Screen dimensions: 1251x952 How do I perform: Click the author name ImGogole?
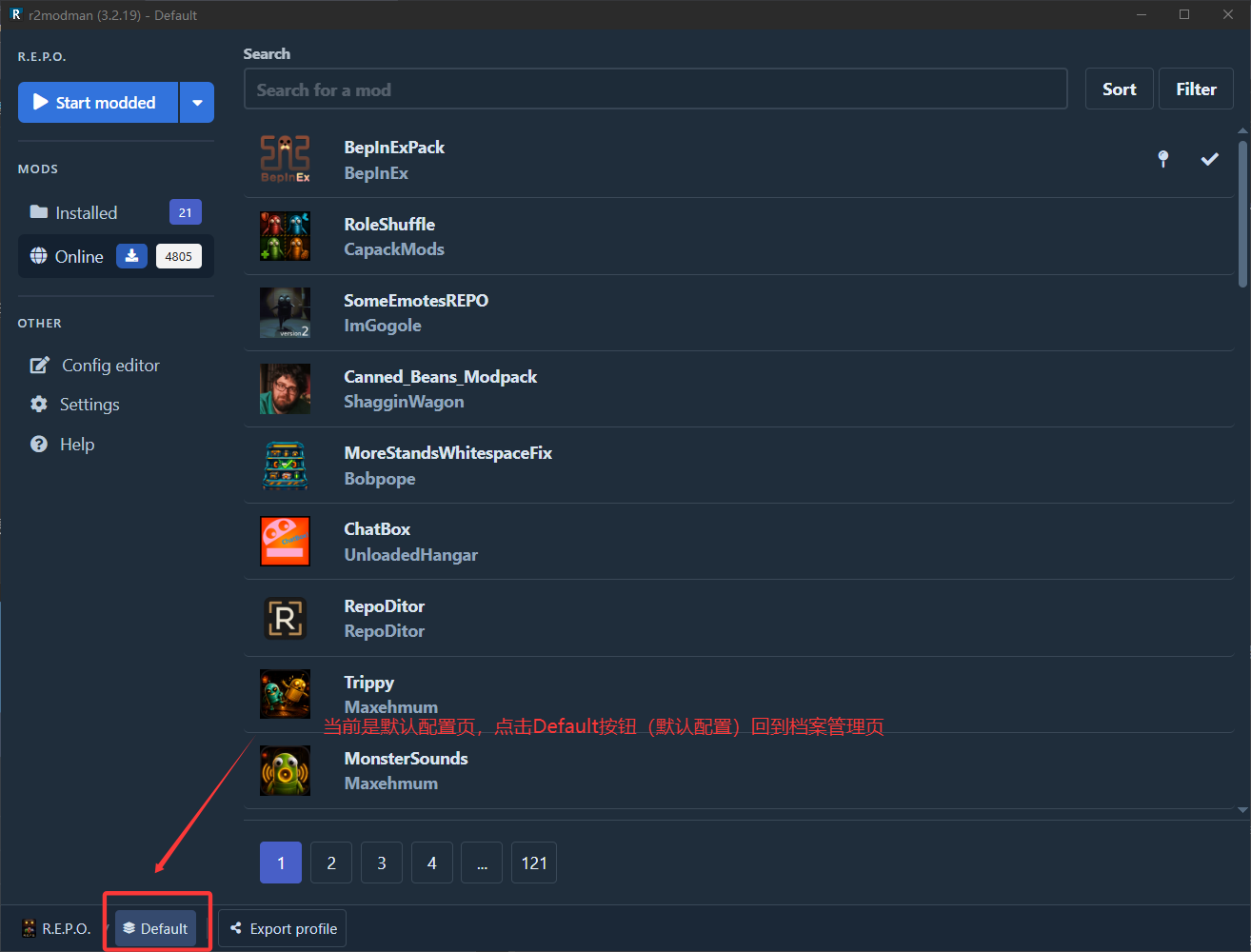(x=383, y=326)
